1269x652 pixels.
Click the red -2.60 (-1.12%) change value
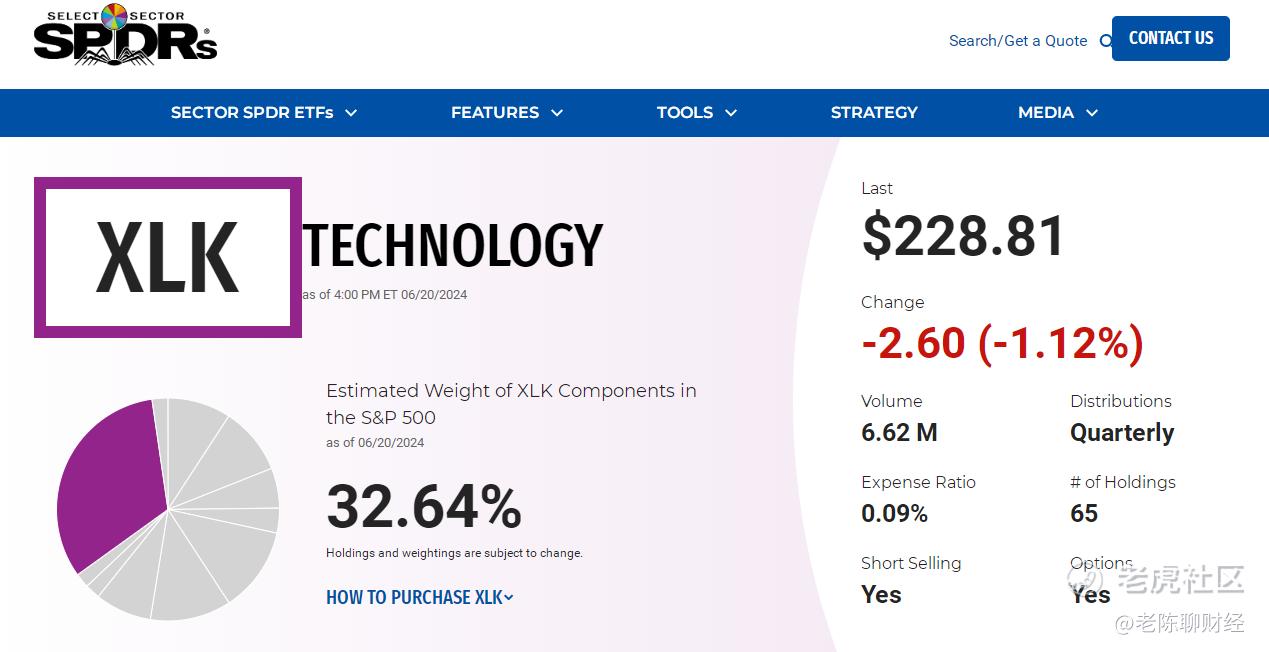[1002, 344]
